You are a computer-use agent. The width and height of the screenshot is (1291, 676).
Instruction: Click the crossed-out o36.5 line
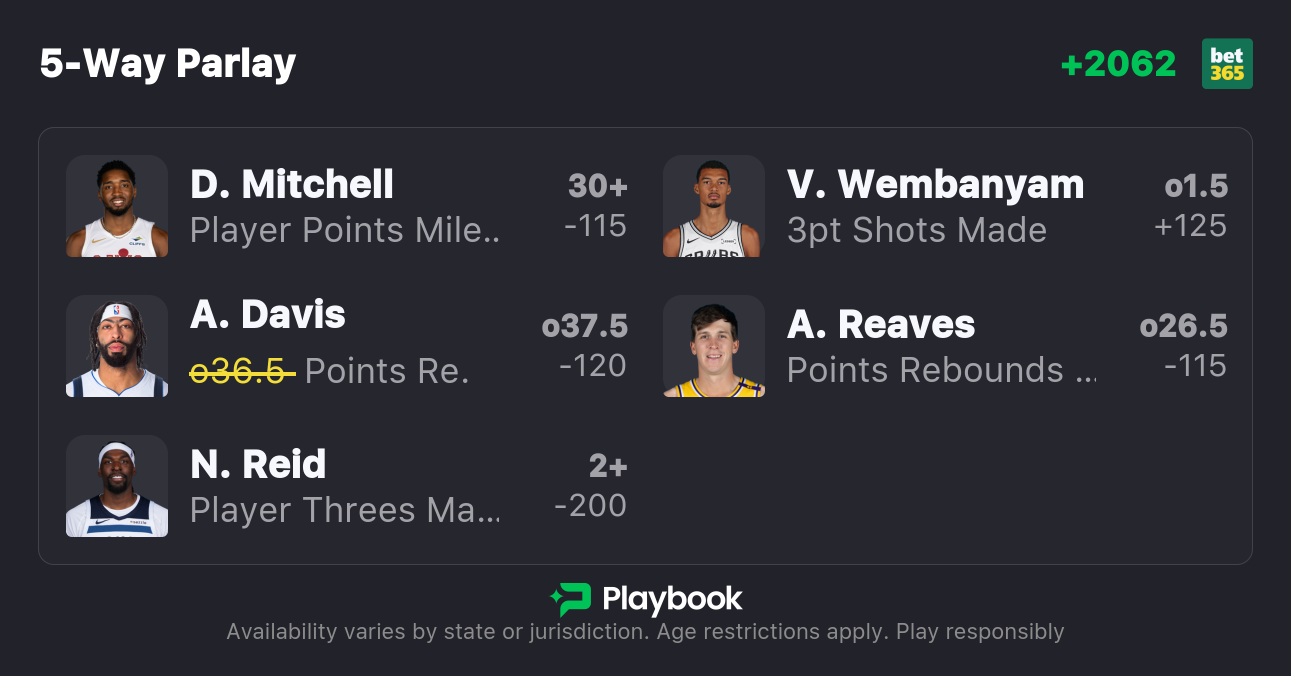(x=243, y=371)
